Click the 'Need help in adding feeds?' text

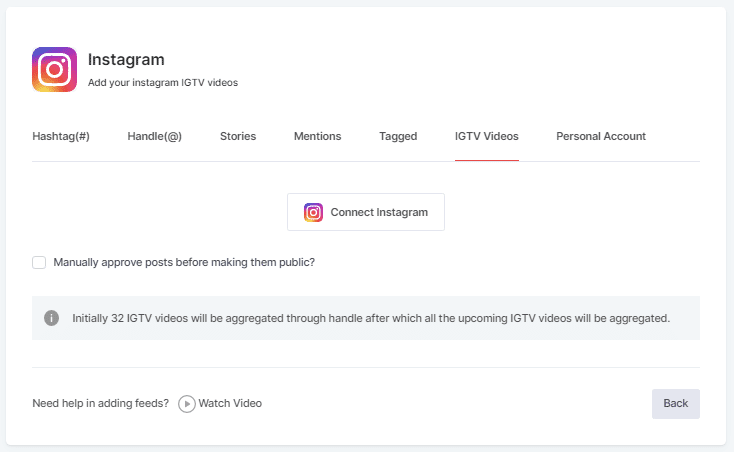pyautogui.click(x=100, y=404)
